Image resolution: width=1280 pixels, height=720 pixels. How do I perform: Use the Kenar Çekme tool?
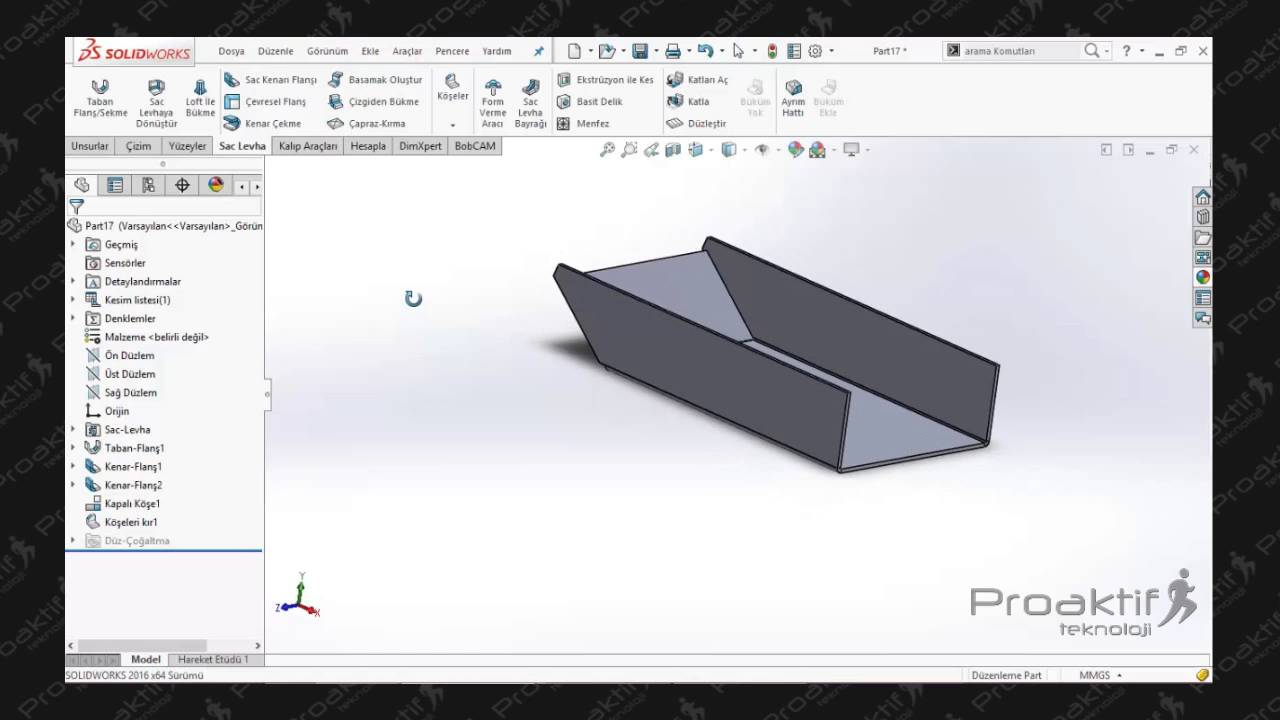click(x=262, y=124)
